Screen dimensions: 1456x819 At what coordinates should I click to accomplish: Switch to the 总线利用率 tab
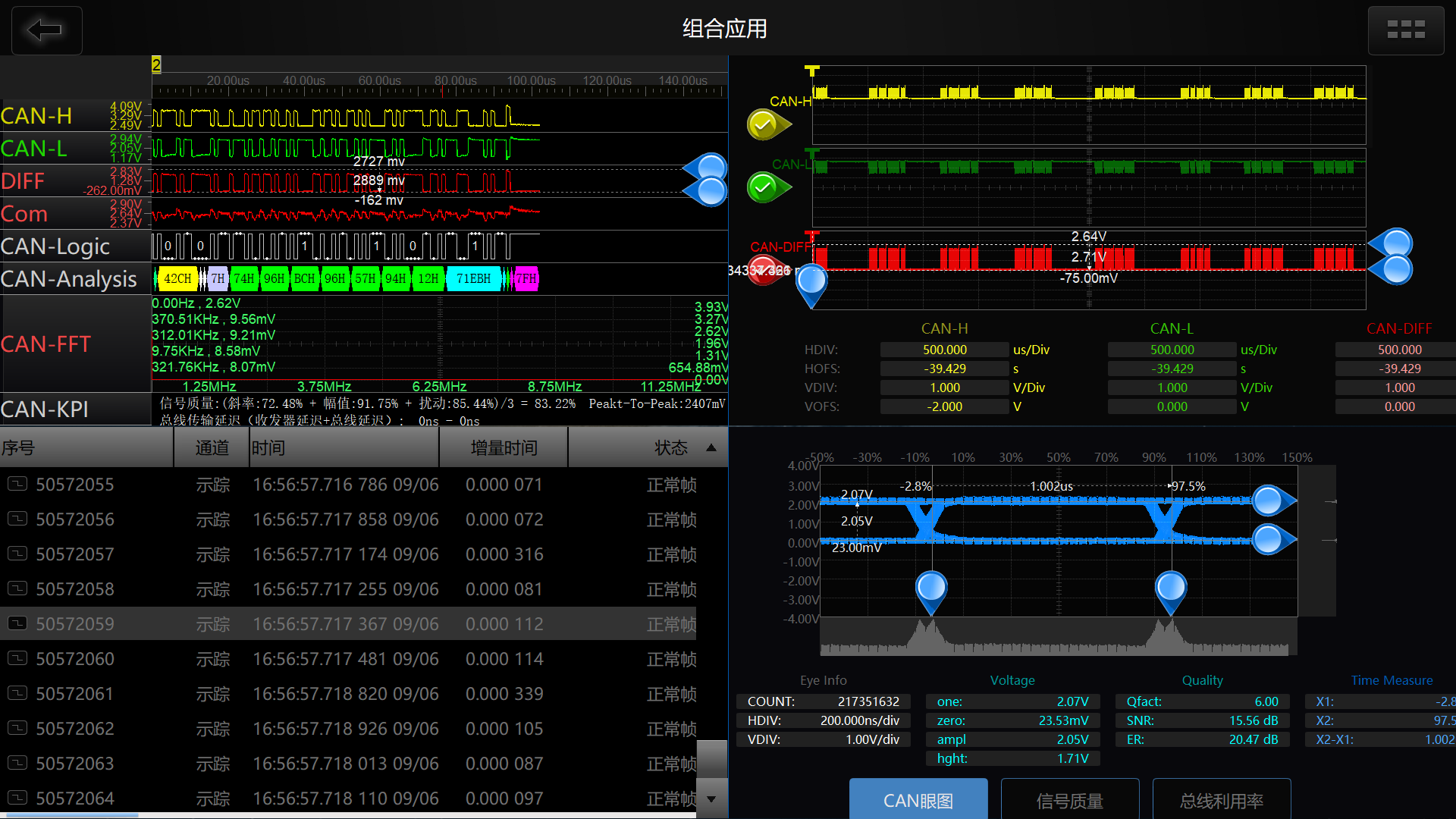[1222, 799]
